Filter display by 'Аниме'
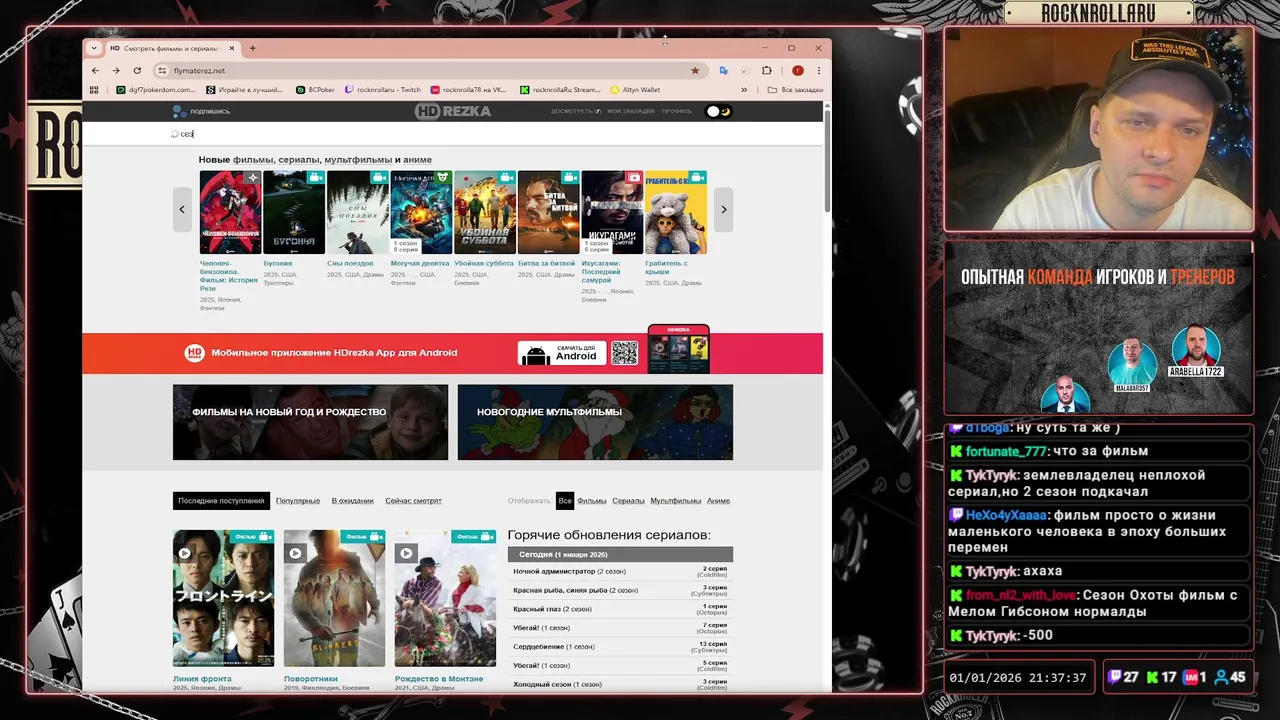The height and width of the screenshot is (720, 1280). 718,501
